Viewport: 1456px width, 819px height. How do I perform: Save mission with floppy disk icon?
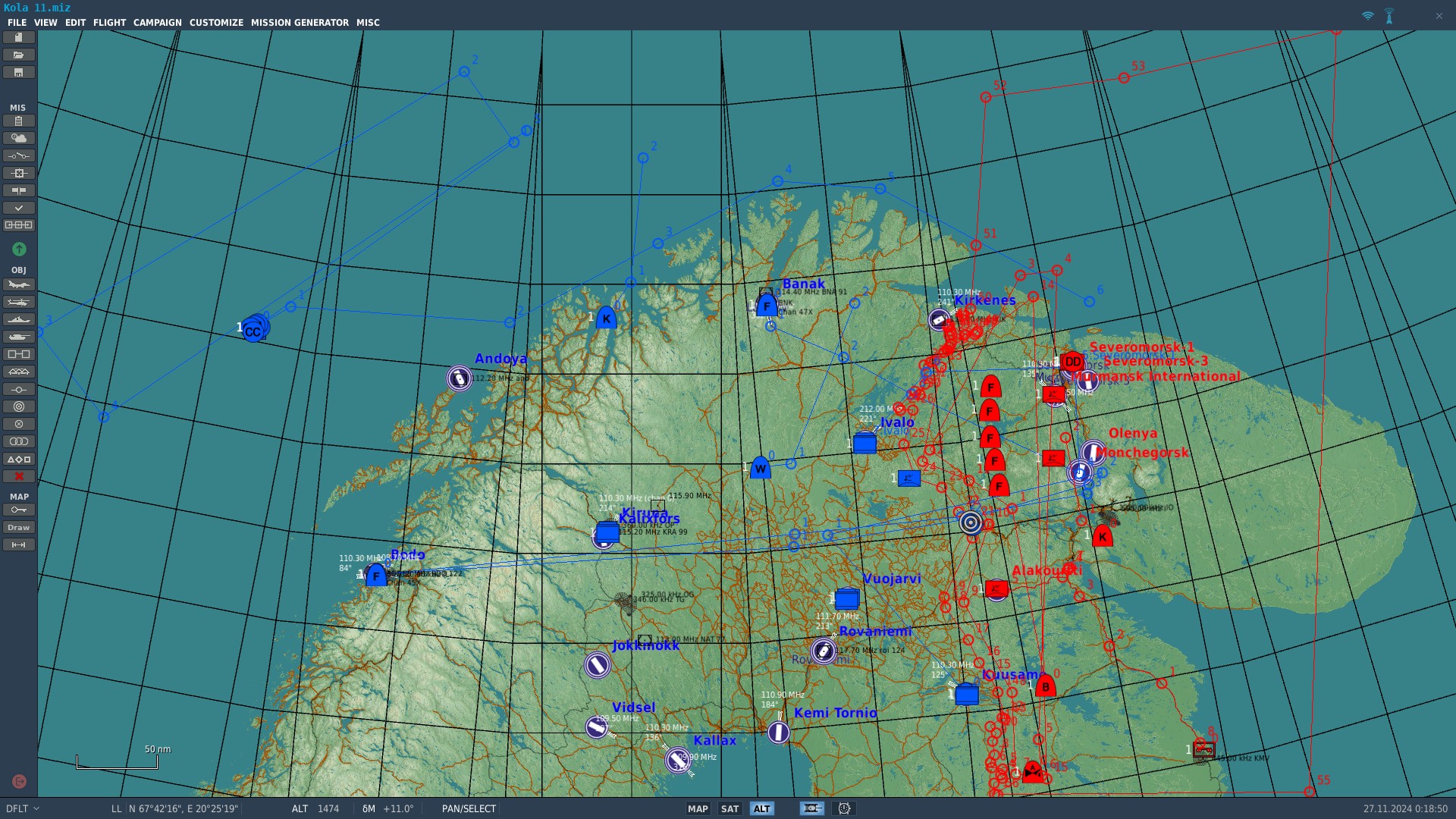pos(18,72)
